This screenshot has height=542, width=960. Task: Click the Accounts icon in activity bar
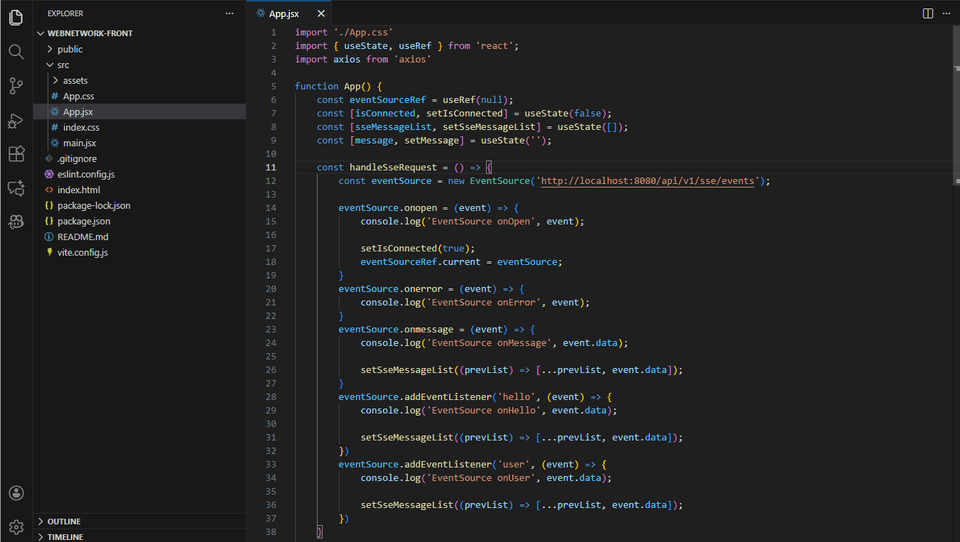pos(16,493)
